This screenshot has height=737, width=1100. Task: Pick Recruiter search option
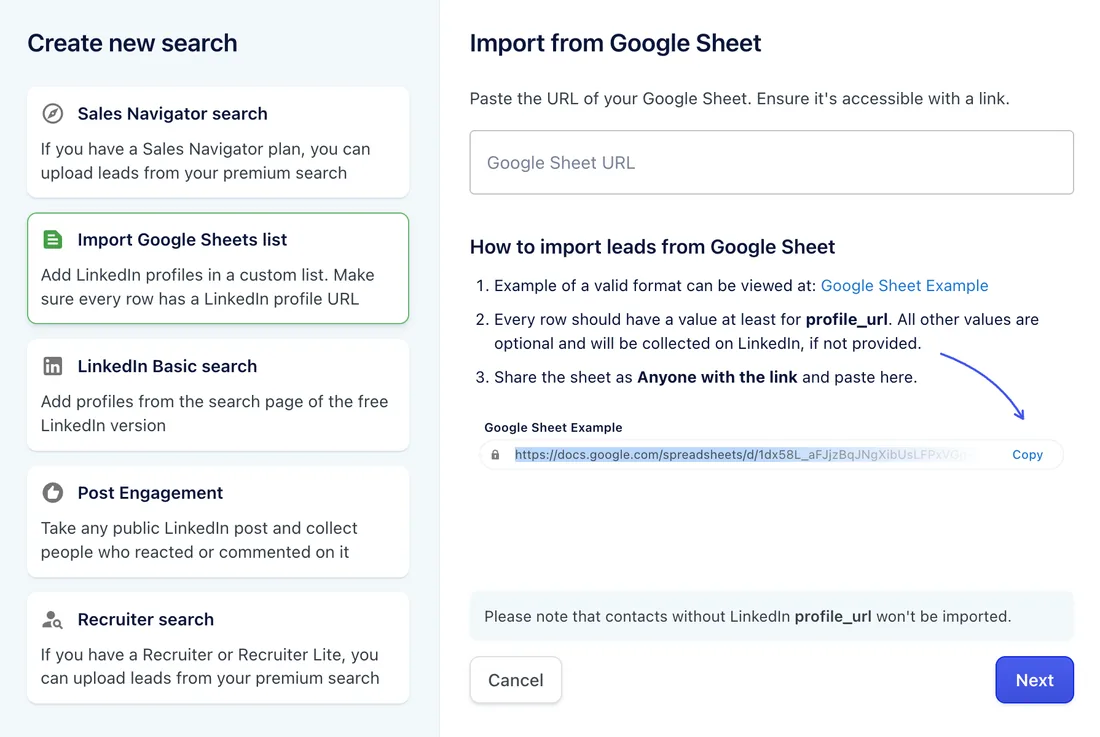coord(218,648)
